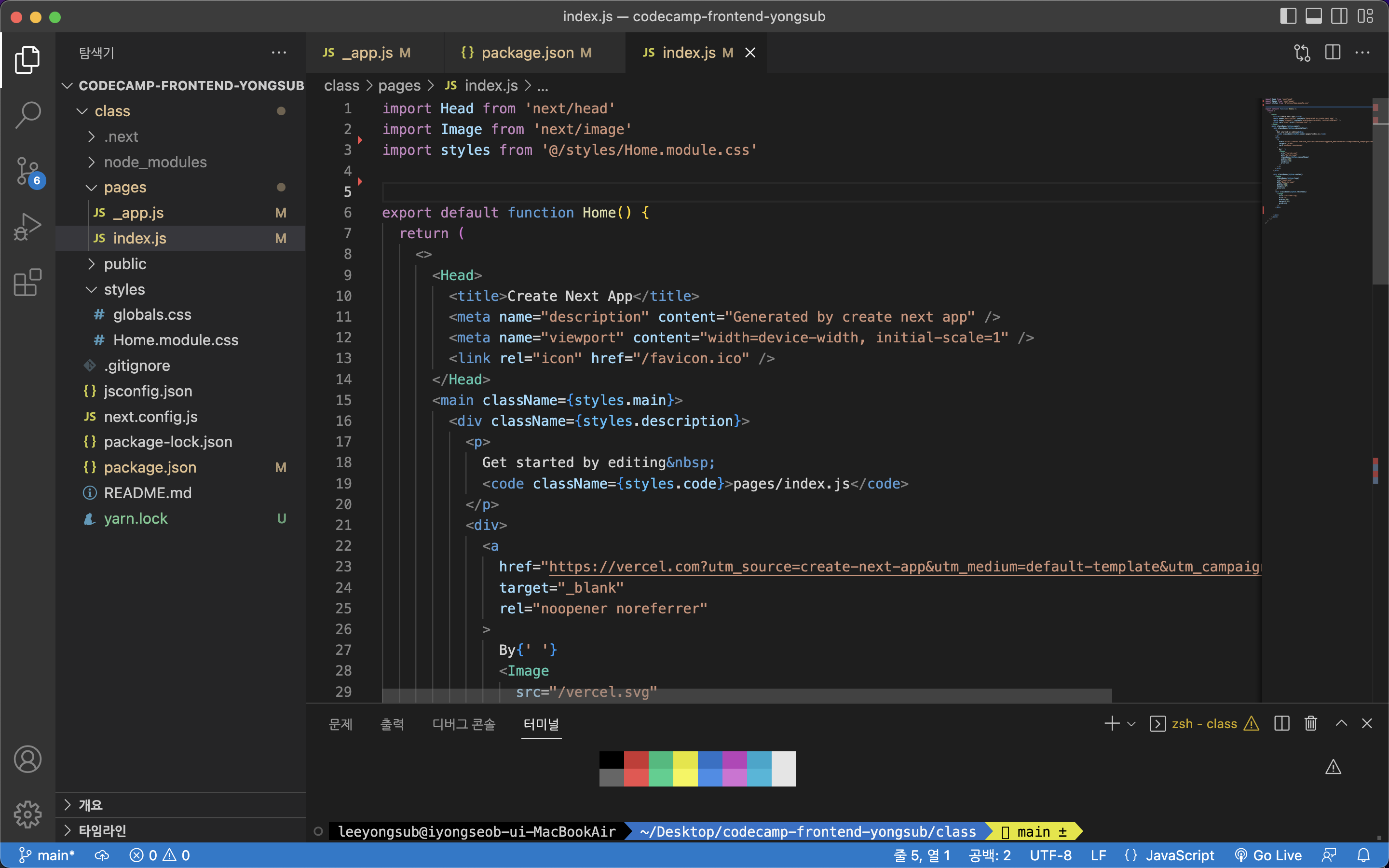Viewport: 1389px width, 868px height.
Task: Change UTF-8 encoding in status bar
Action: tap(1050, 855)
